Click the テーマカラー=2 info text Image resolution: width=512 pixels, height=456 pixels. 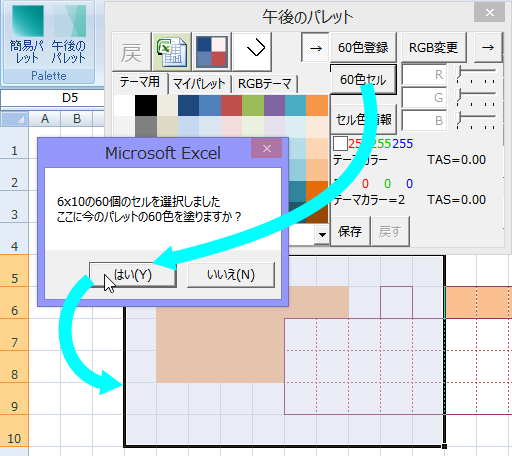[x=369, y=200]
